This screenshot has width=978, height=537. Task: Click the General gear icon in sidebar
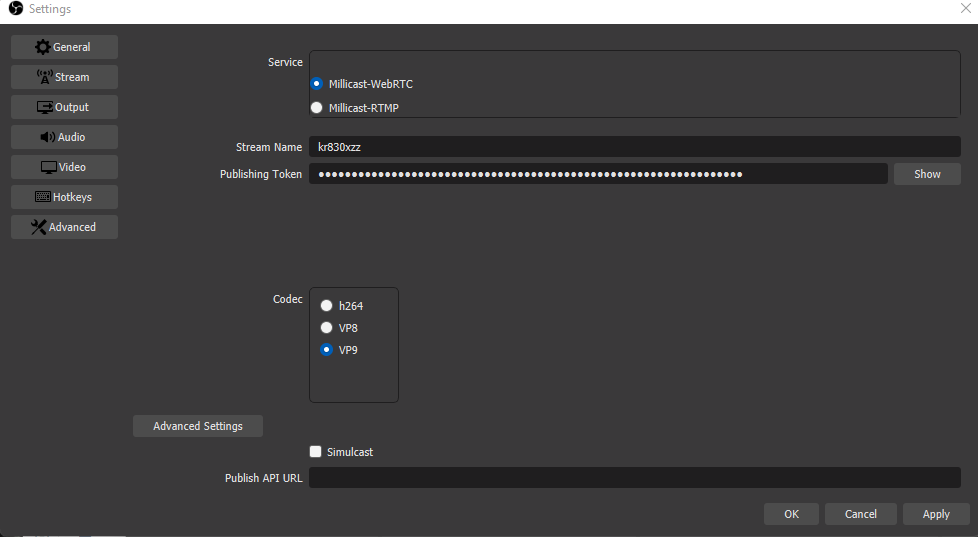tap(42, 47)
